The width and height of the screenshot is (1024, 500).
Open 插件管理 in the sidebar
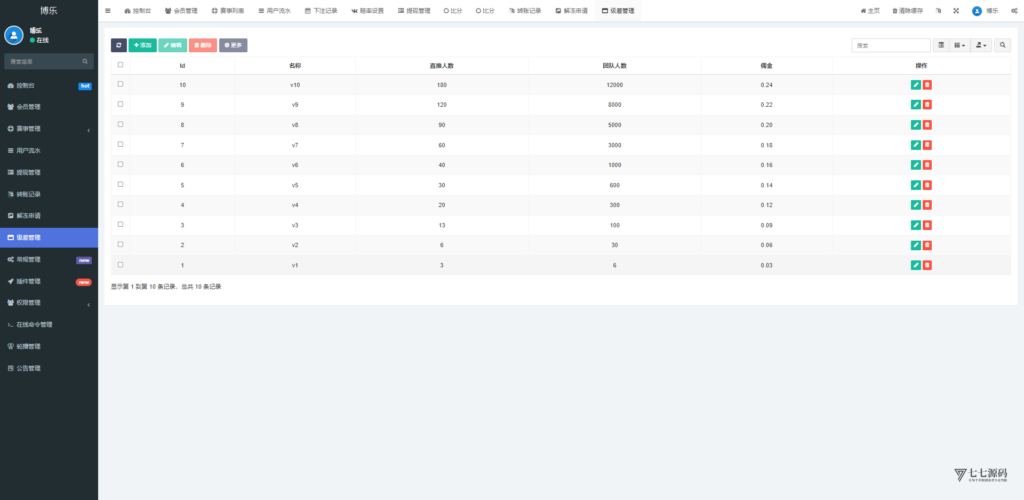pos(48,281)
